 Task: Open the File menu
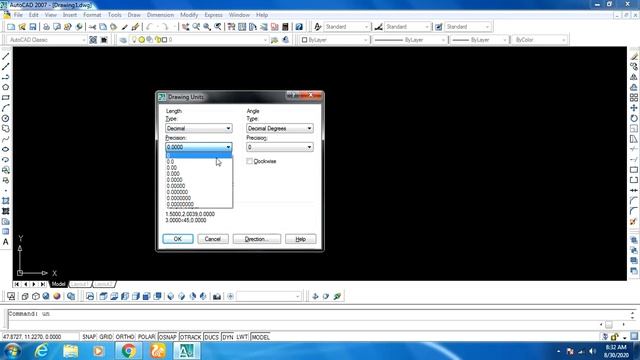(18, 15)
